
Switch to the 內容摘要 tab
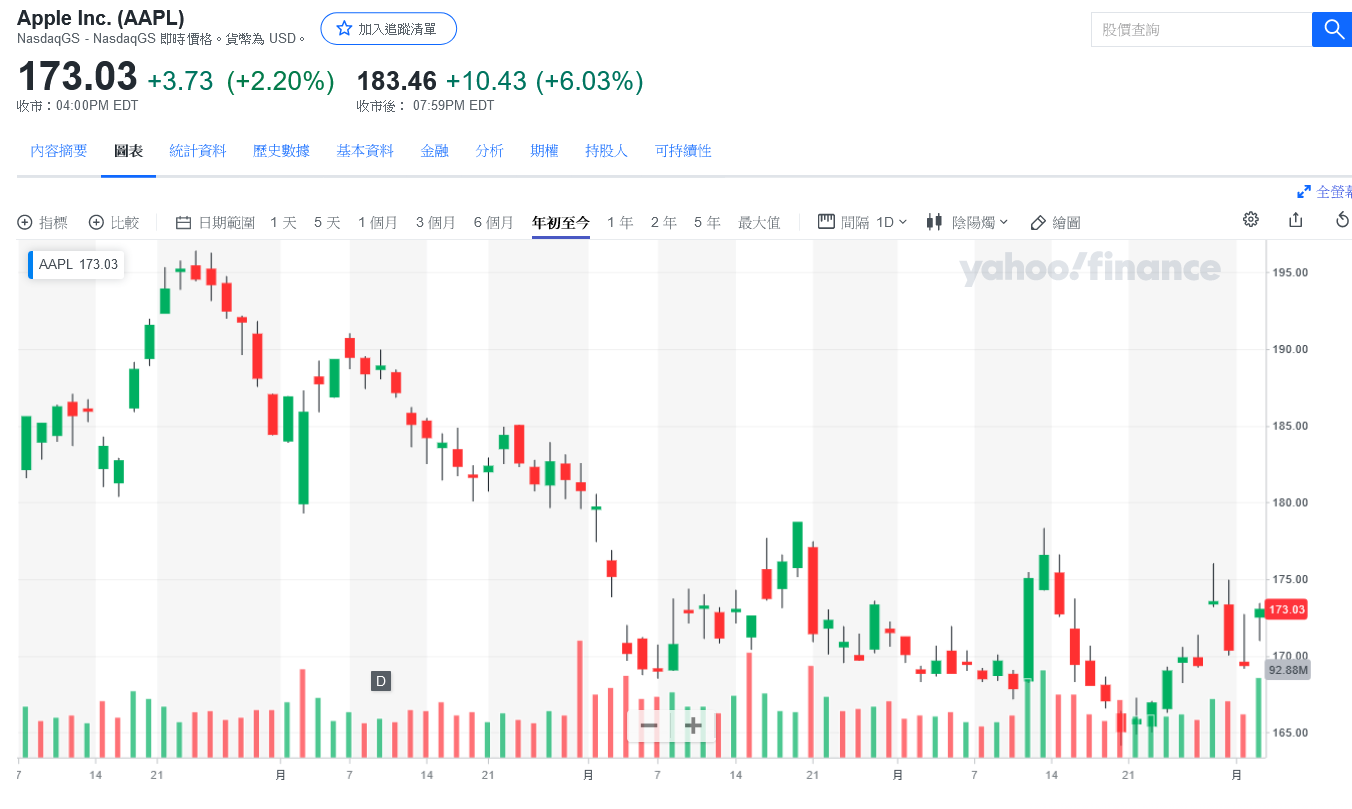pyautogui.click(x=59, y=151)
